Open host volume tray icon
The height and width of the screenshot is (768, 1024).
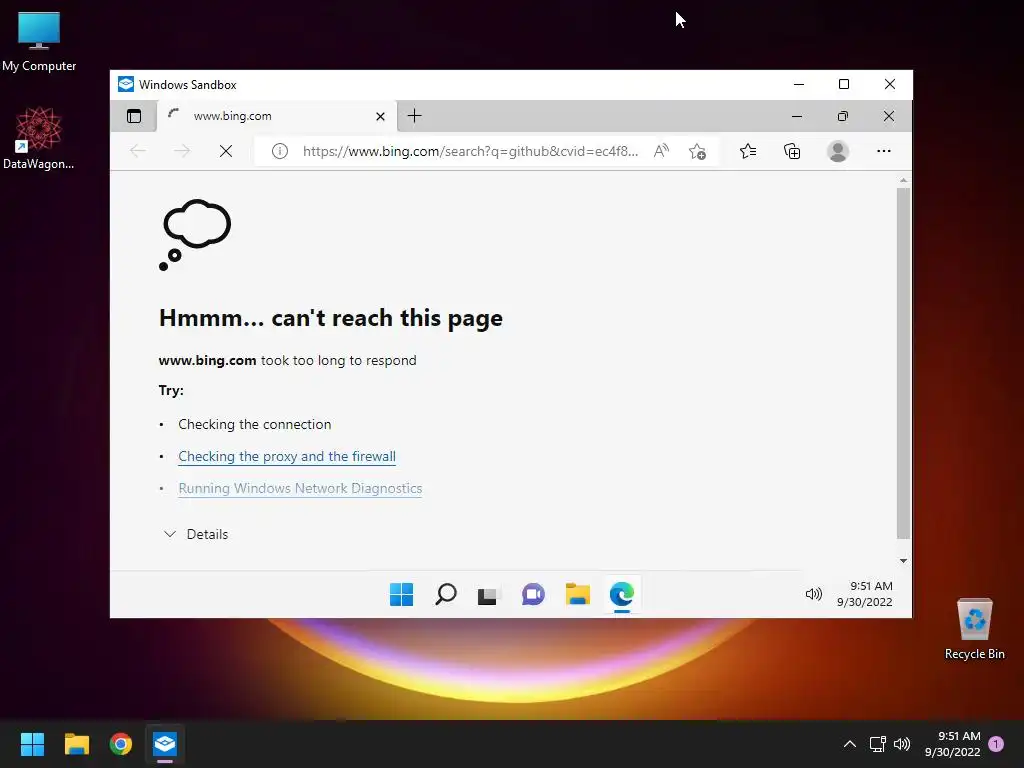pos(902,744)
